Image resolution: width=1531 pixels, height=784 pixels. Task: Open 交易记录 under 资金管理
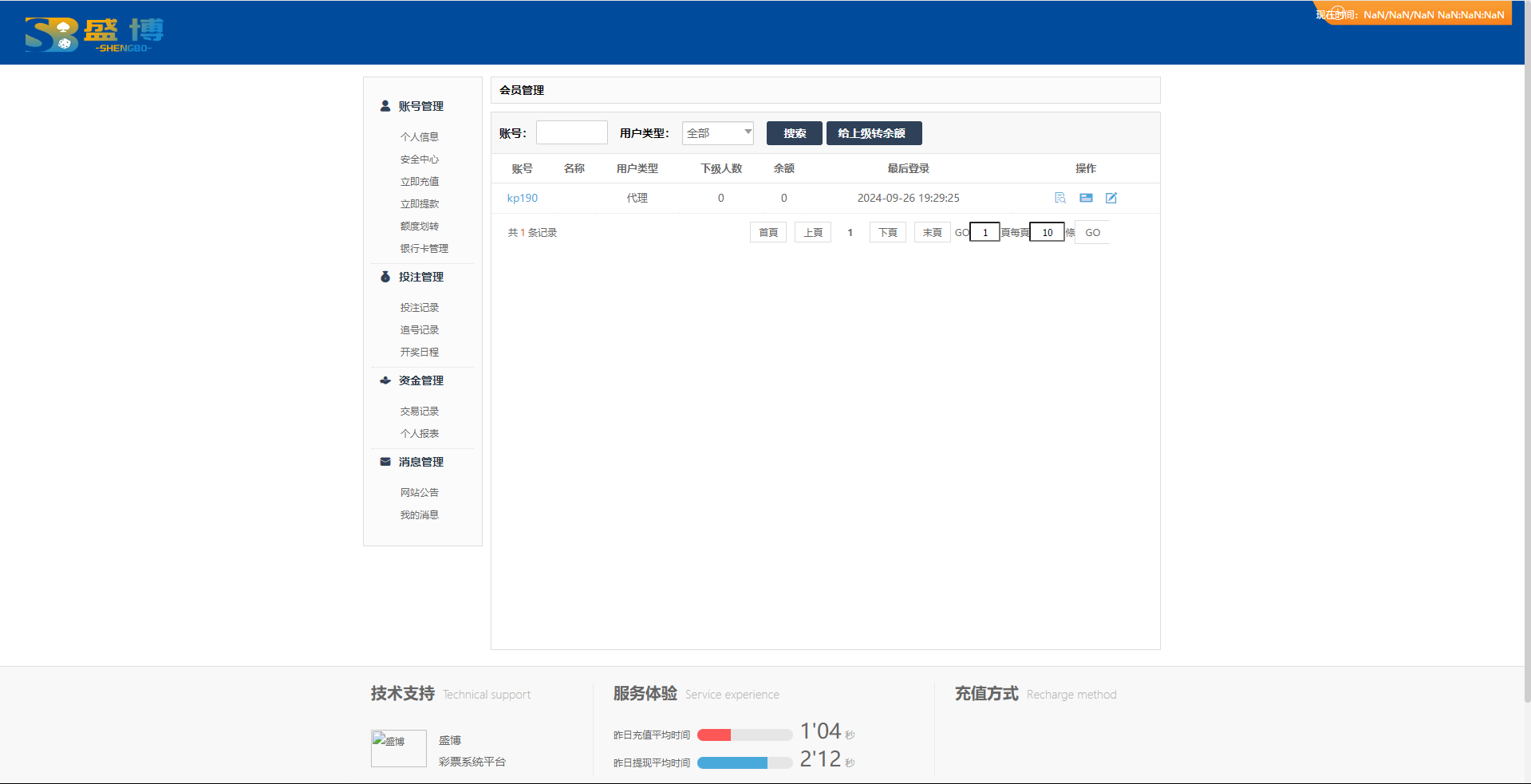coord(420,412)
